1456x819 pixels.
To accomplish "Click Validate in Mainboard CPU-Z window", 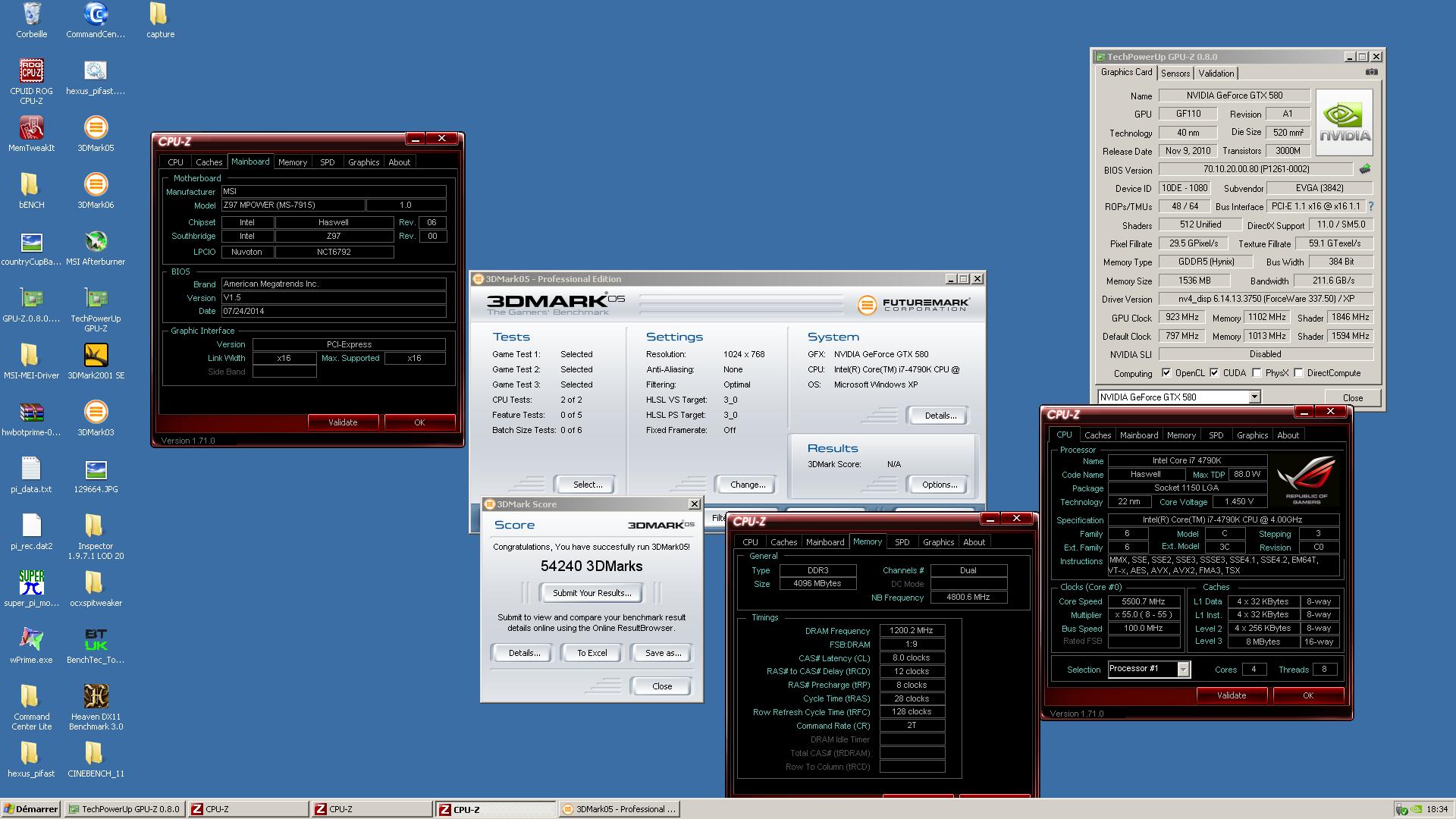I will pyautogui.click(x=343, y=422).
